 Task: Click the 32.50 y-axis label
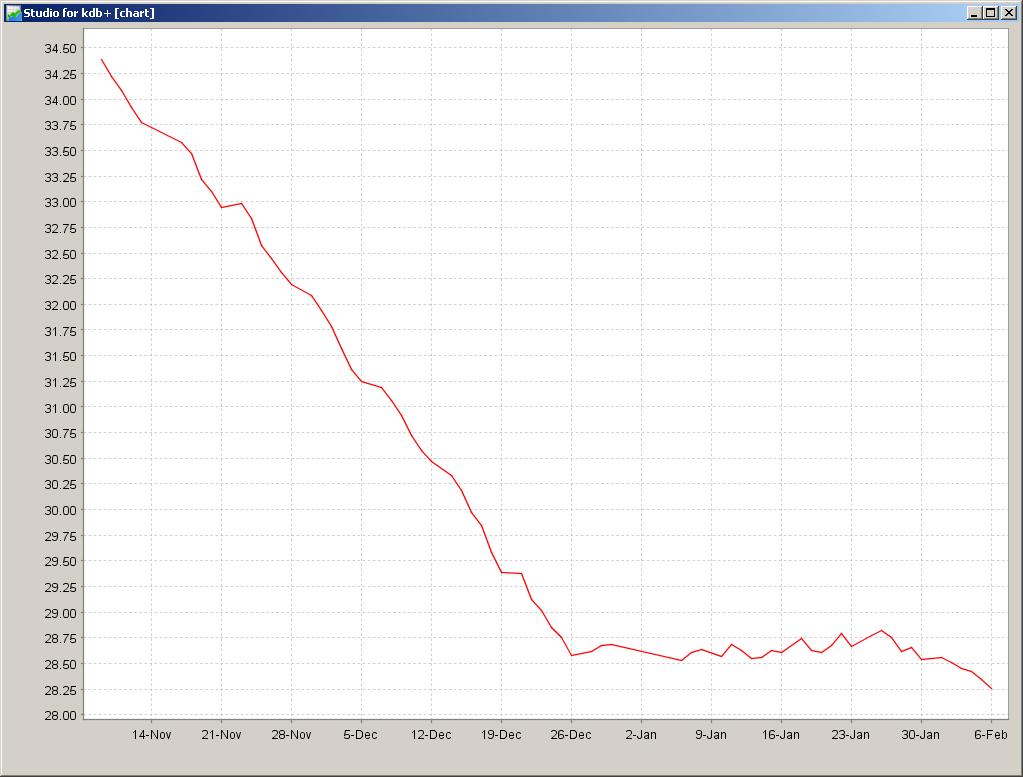(60, 254)
